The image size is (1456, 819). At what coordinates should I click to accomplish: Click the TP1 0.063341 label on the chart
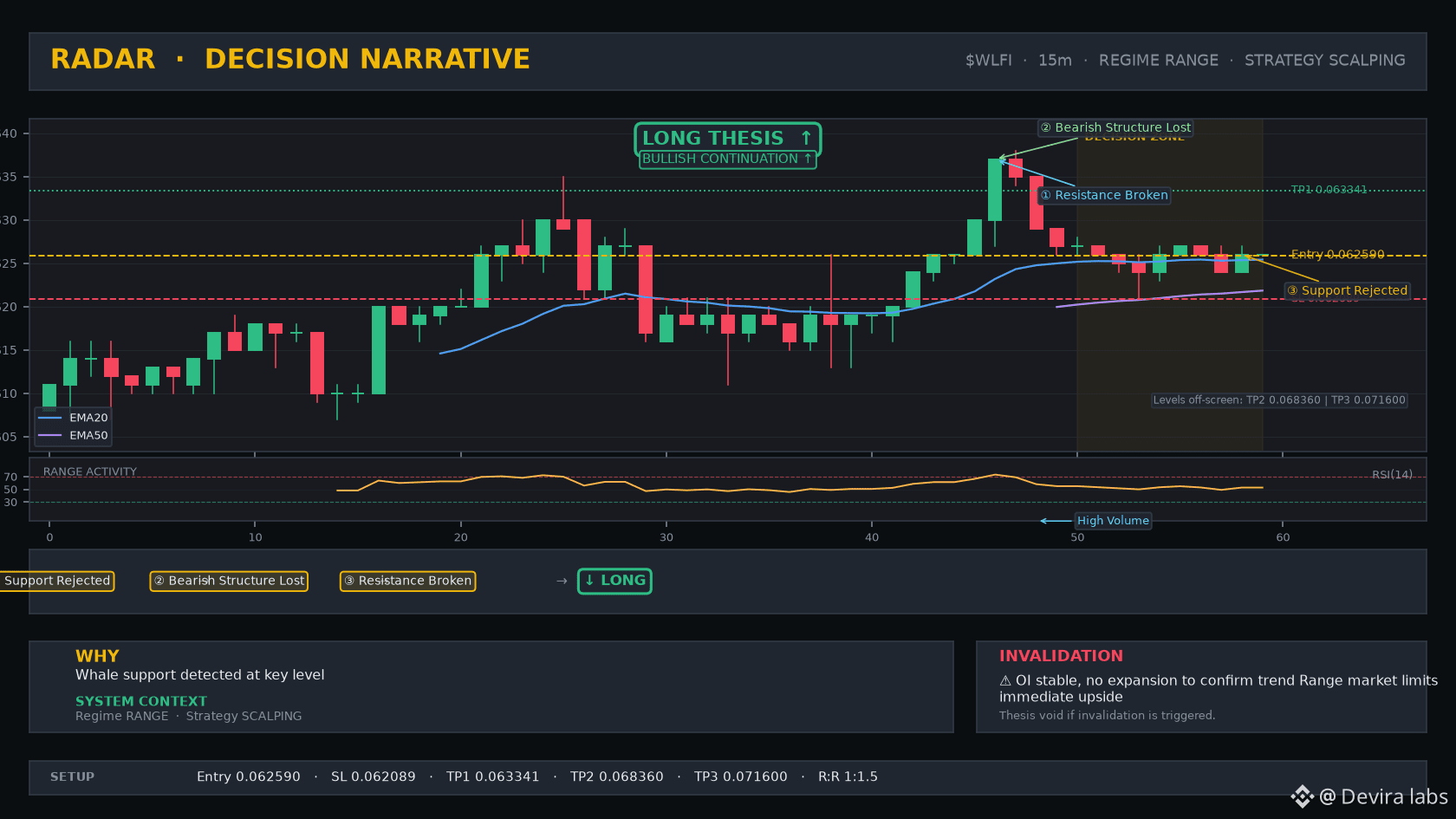coord(1329,190)
